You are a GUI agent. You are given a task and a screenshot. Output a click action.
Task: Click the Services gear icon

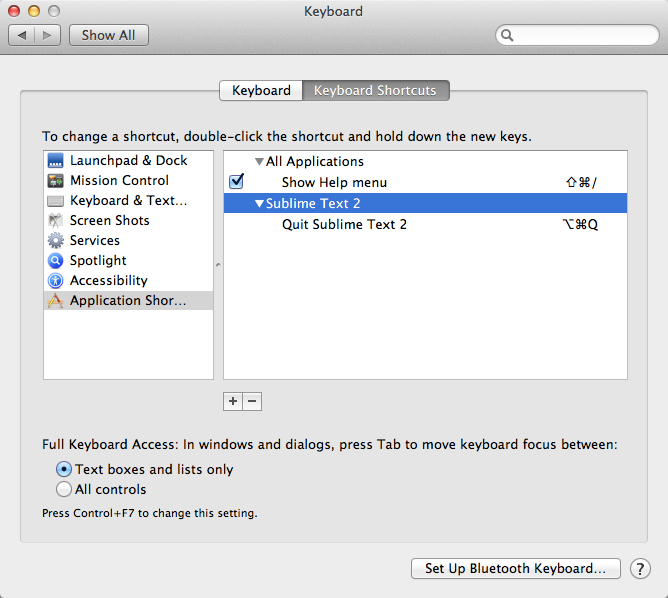(55, 241)
